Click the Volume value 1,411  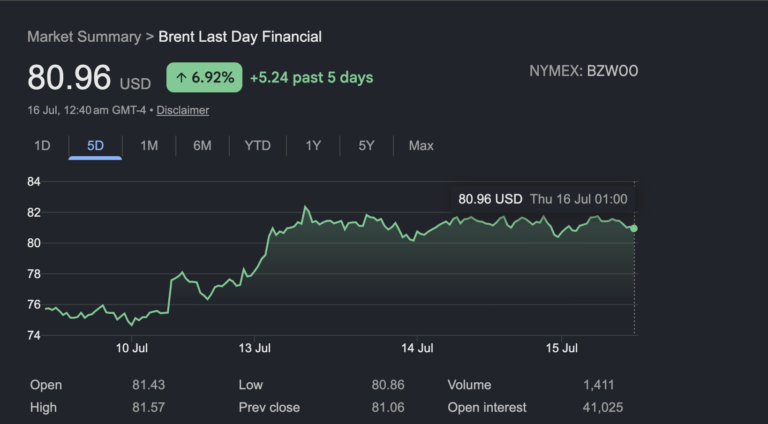tap(599, 385)
